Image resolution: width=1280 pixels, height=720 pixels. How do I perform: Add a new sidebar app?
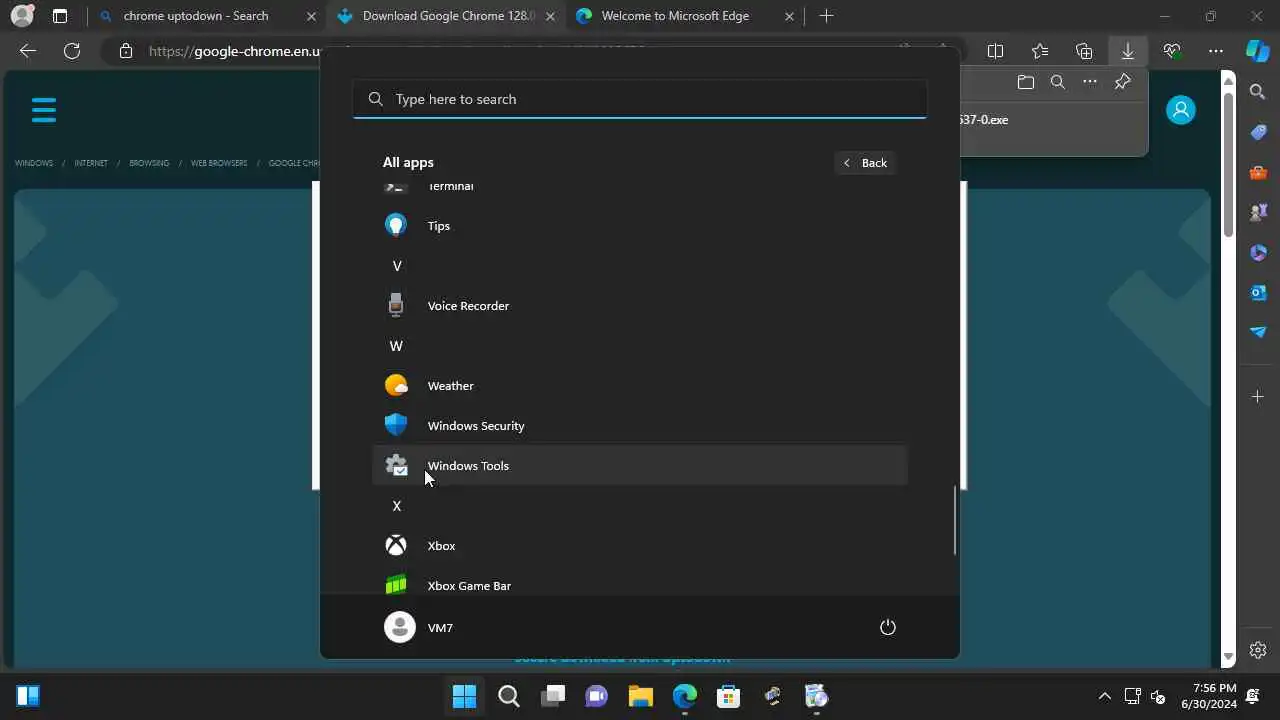1258,397
